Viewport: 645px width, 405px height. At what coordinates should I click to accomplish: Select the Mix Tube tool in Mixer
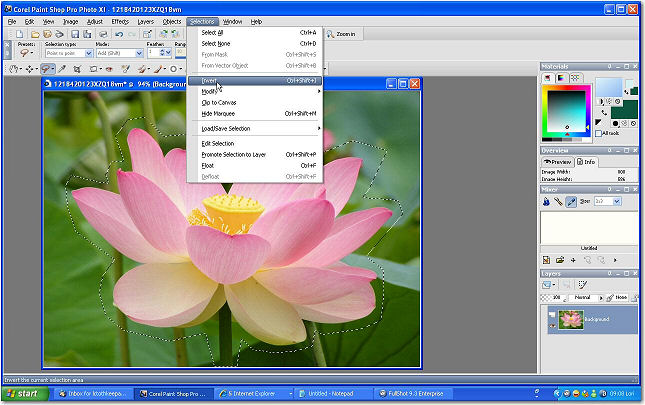546,201
